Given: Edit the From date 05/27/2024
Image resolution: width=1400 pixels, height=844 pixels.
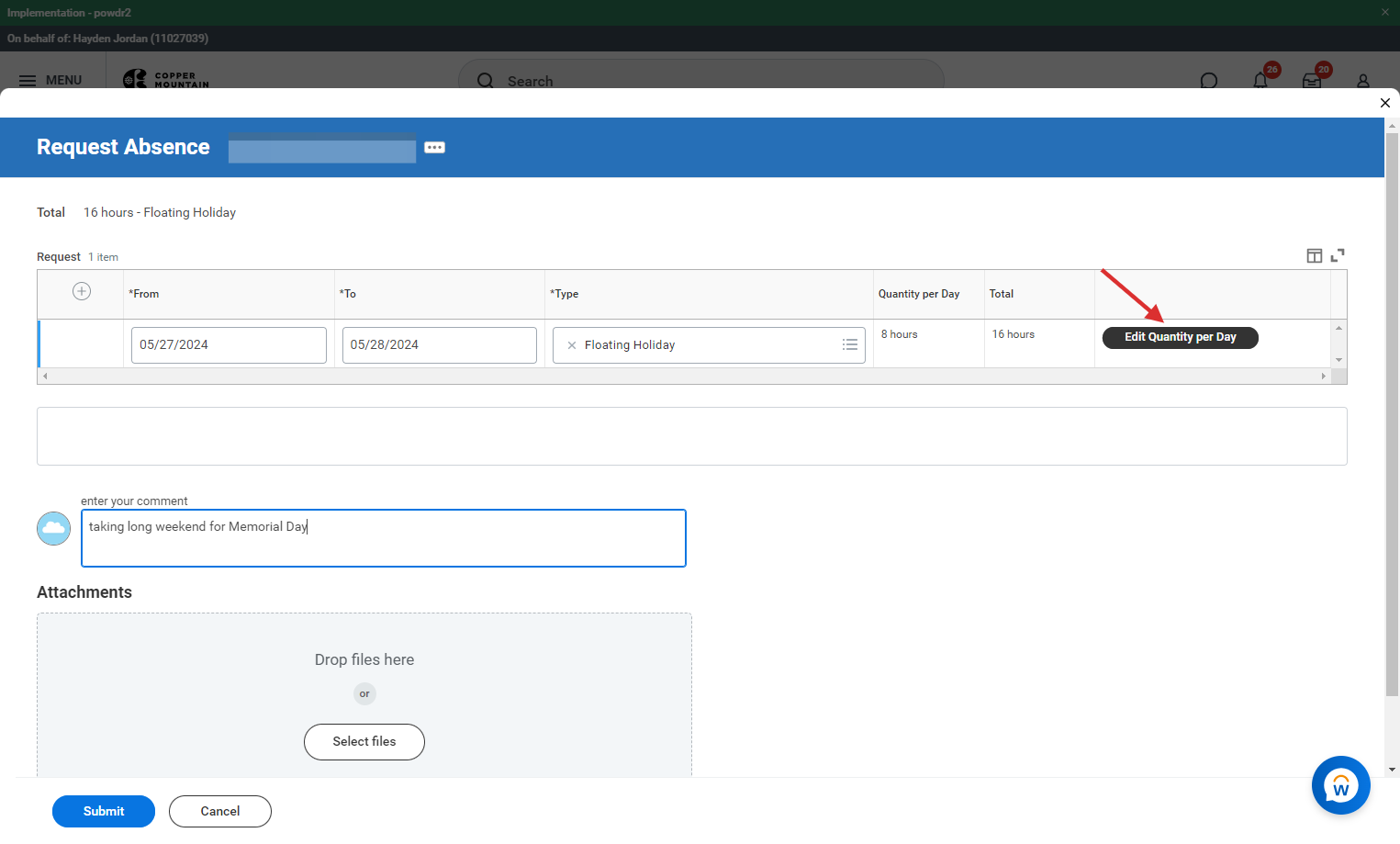Looking at the screenshot, I should 229,345.
